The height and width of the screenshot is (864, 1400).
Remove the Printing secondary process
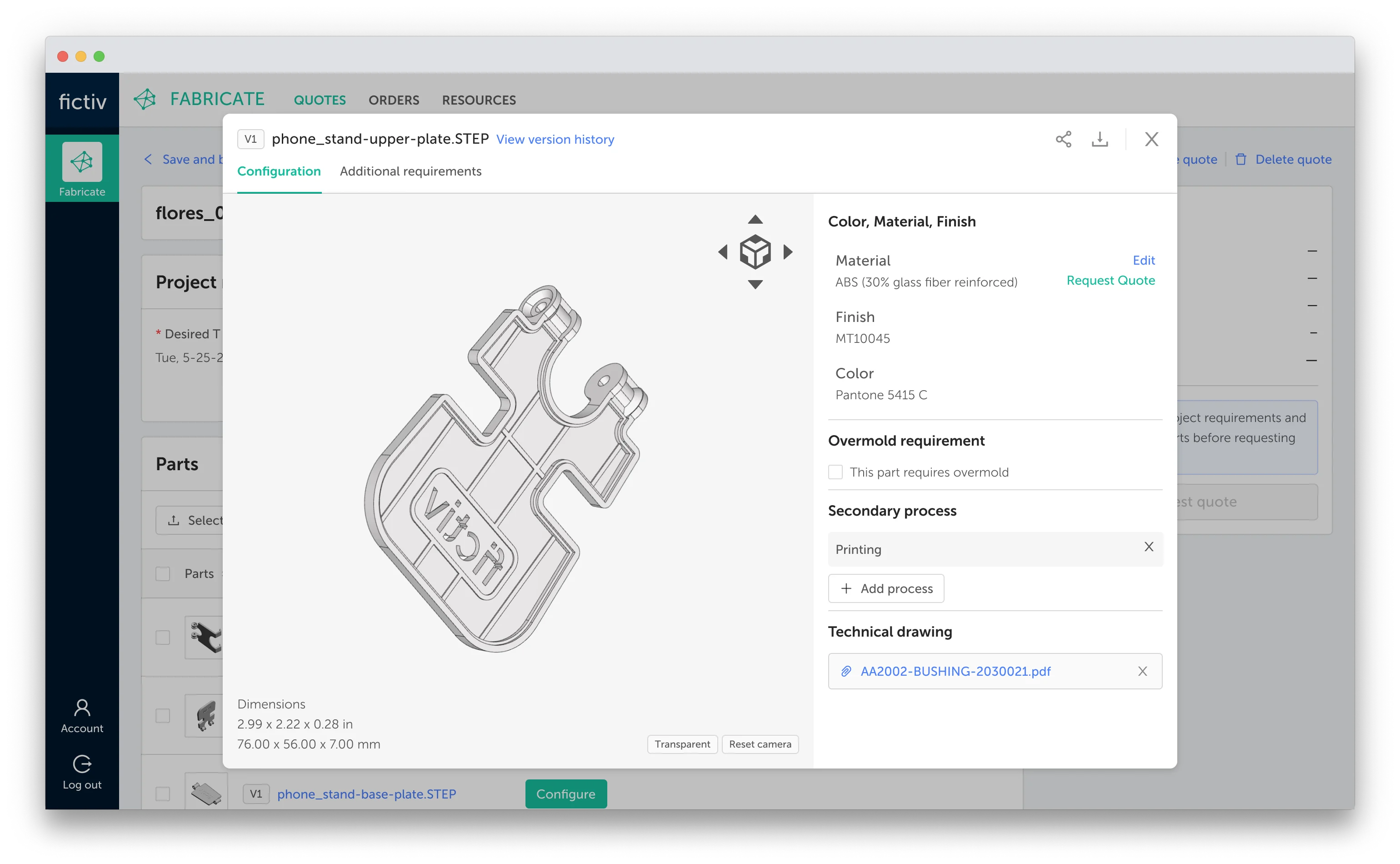1149,547
